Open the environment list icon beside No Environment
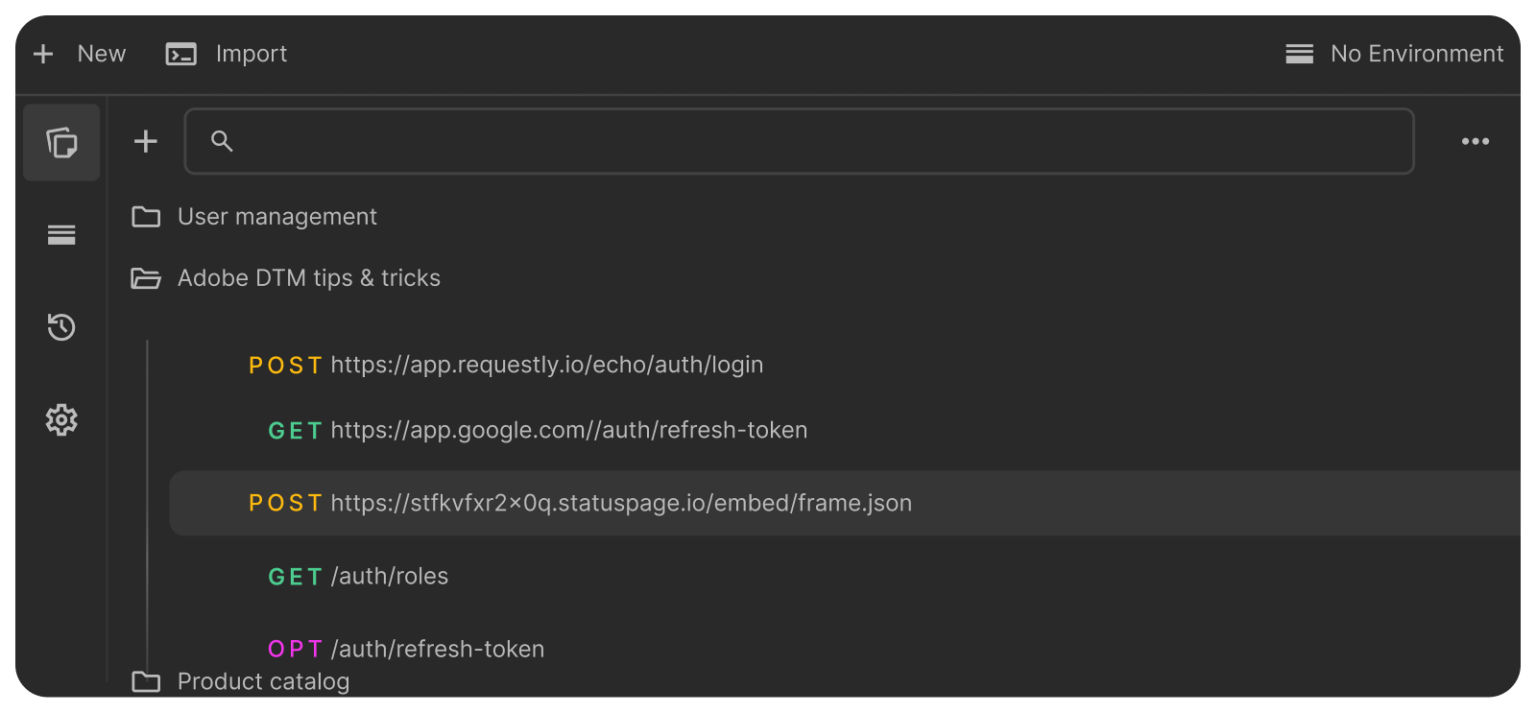 [1299, 53]
